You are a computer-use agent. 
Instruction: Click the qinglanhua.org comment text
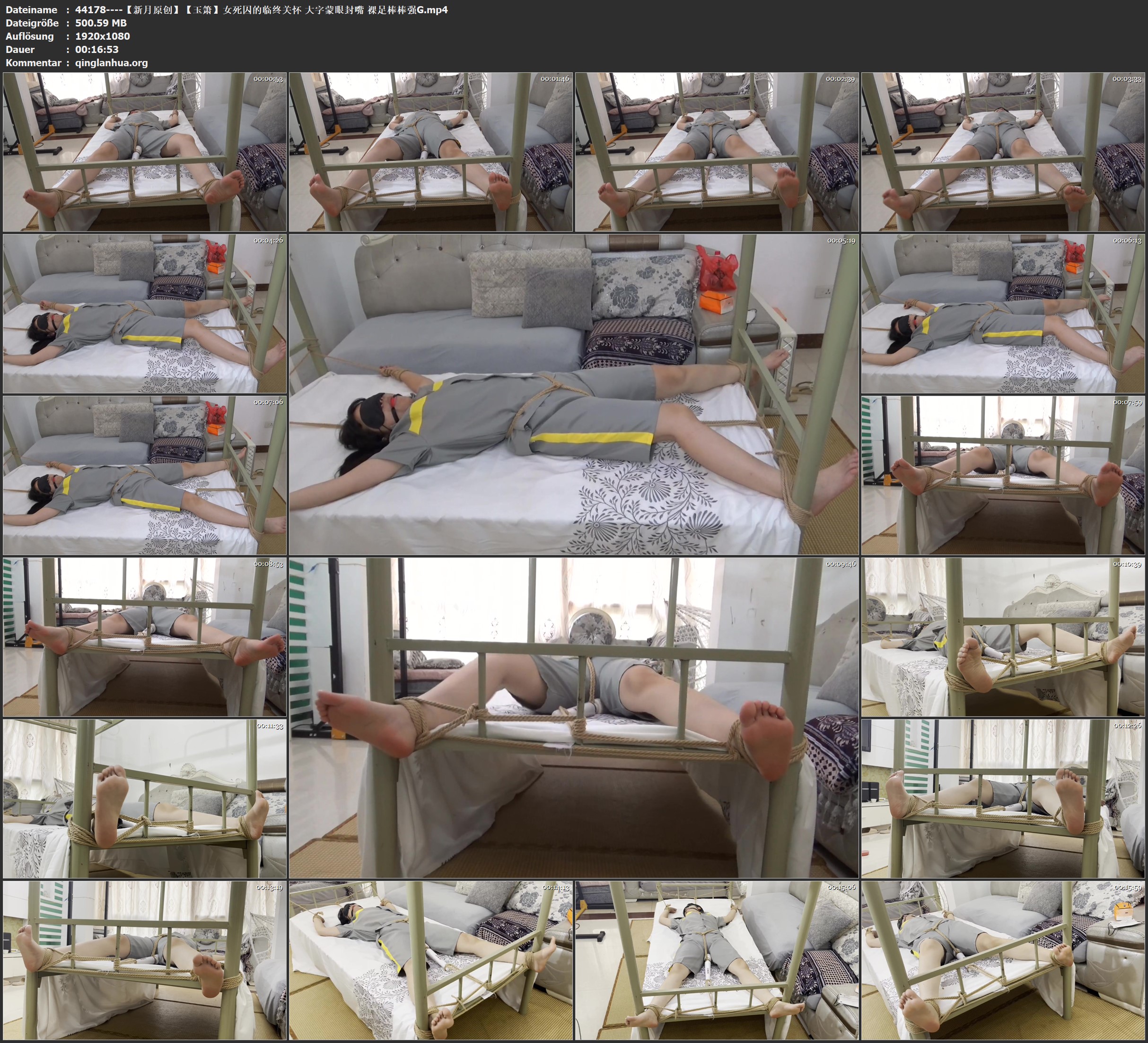(x=111, y=63)
